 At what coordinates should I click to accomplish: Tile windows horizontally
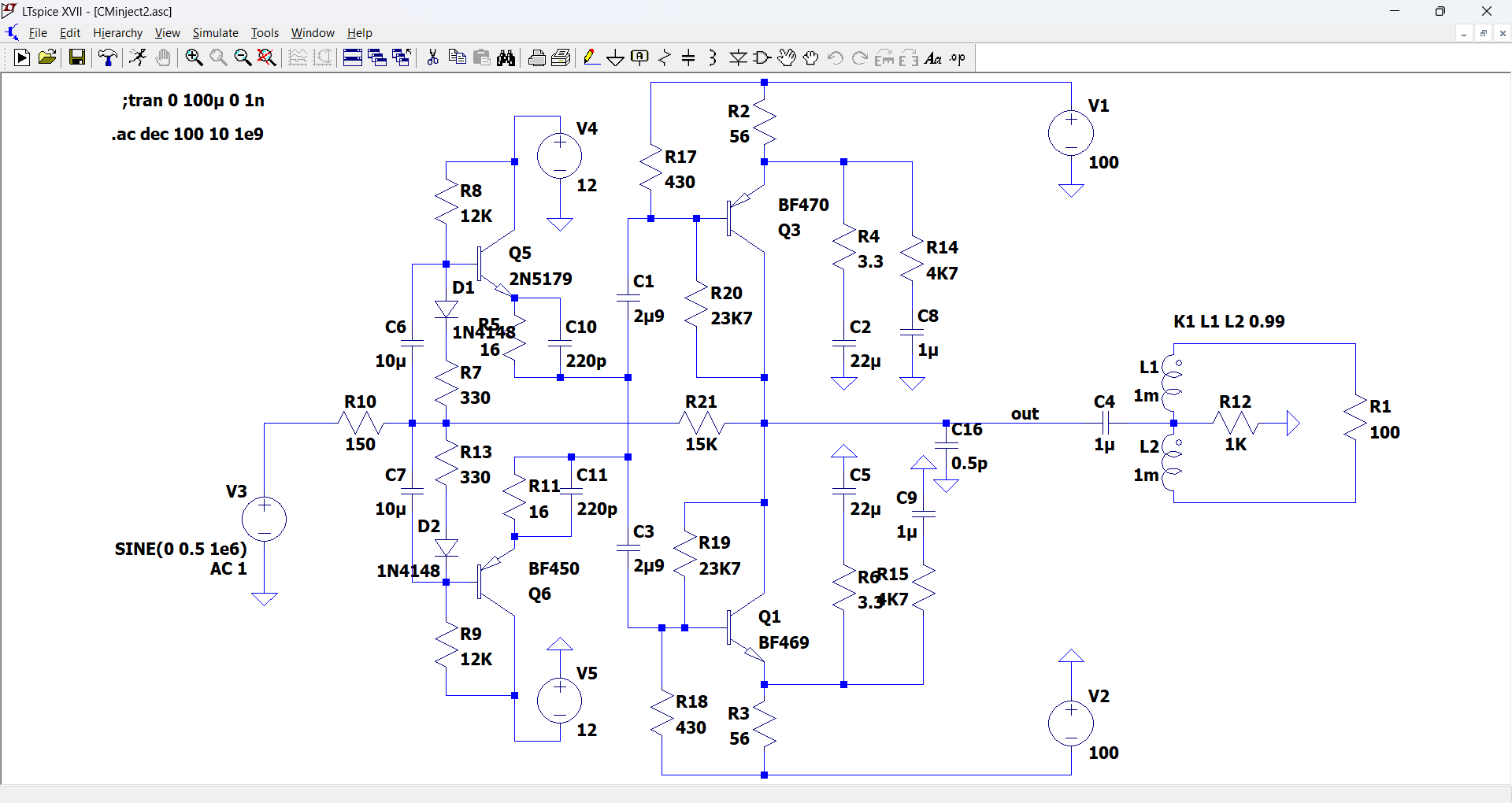pos(353,57)
